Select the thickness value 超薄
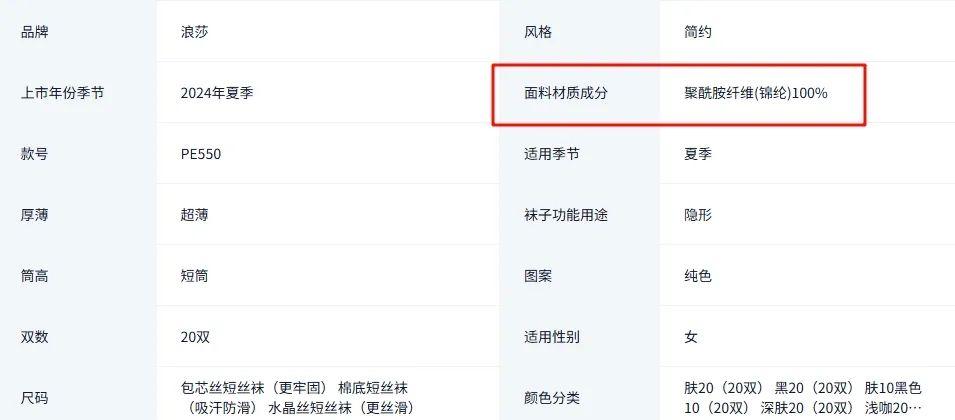 [x=195, y=215]
